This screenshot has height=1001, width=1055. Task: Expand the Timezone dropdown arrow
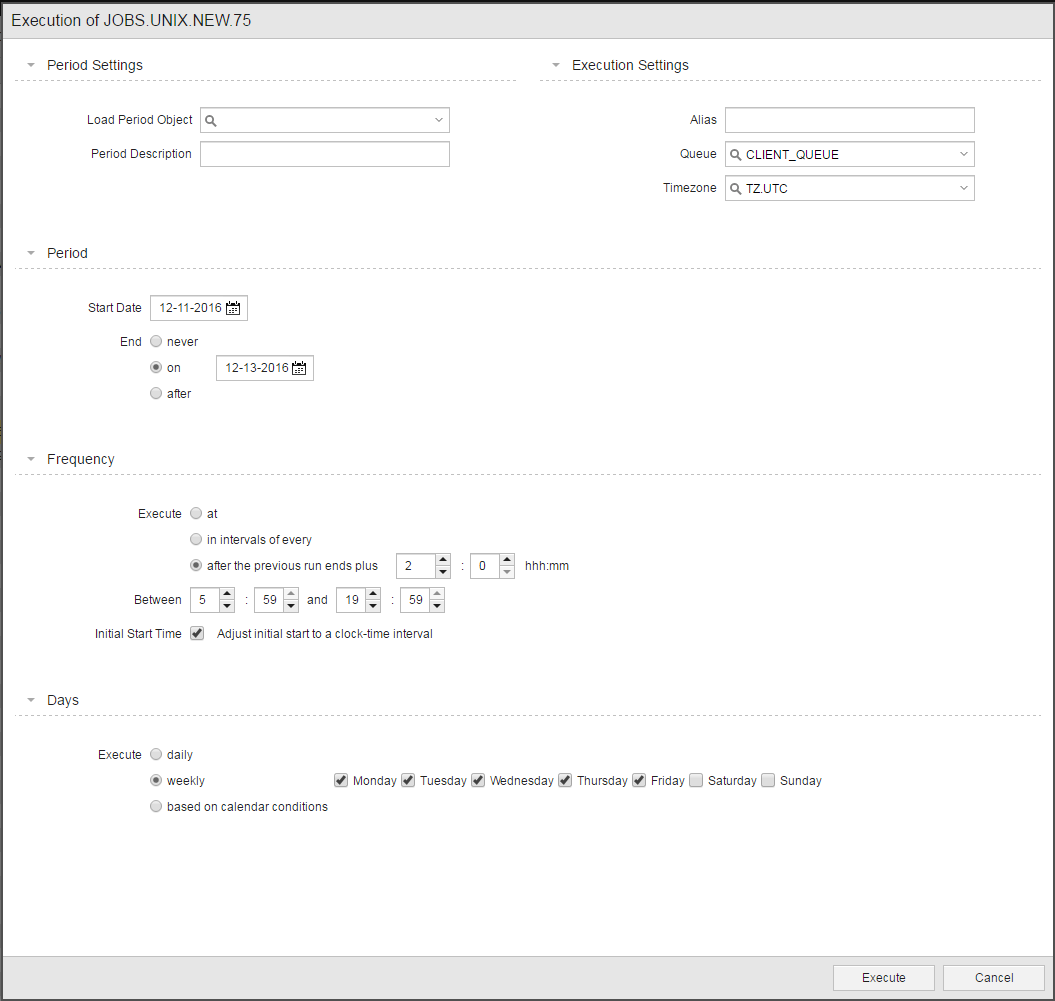[x=963, y=188]
